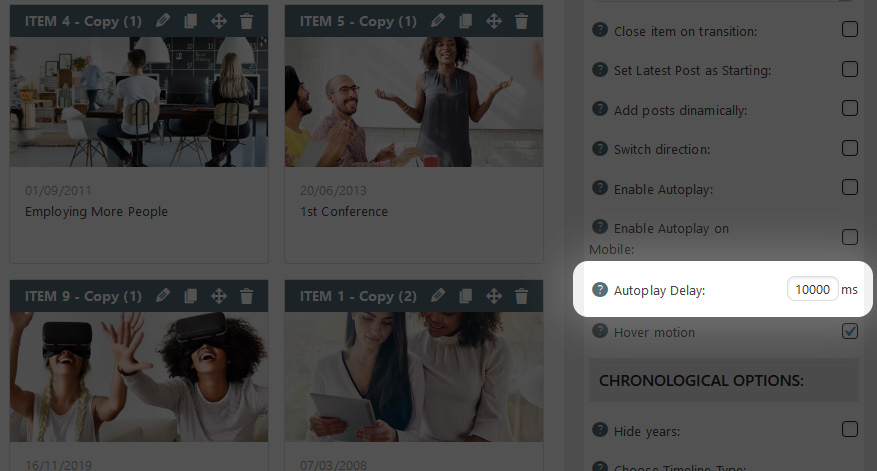Viewport: 877px width, 471px height.
Task: Edit ITEM 1 - Copy (2) with pencil icon
Action: tap(438, 296)
